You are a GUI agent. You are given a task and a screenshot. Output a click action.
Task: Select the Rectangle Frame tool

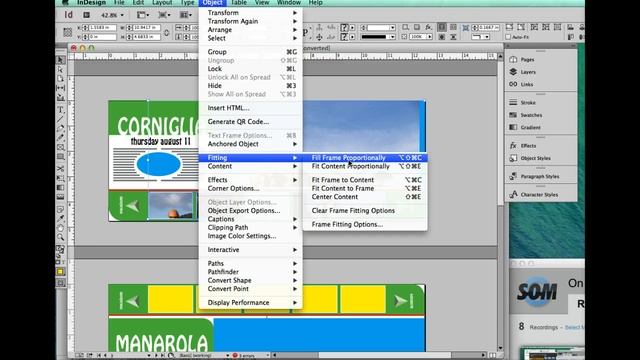pos(60,147)
